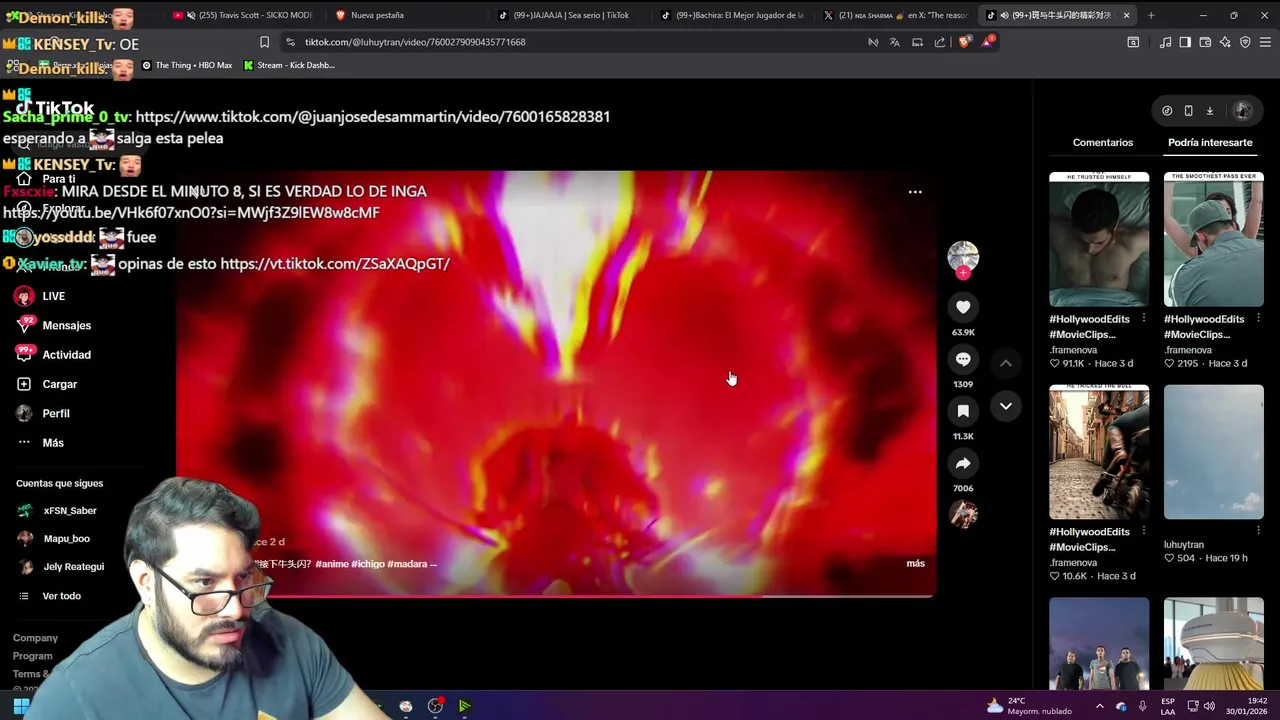Open the Brave Shields lion icon
The width and height of the screenshot is (1280, 720).
pyautogui.click(x=964, y=42)
